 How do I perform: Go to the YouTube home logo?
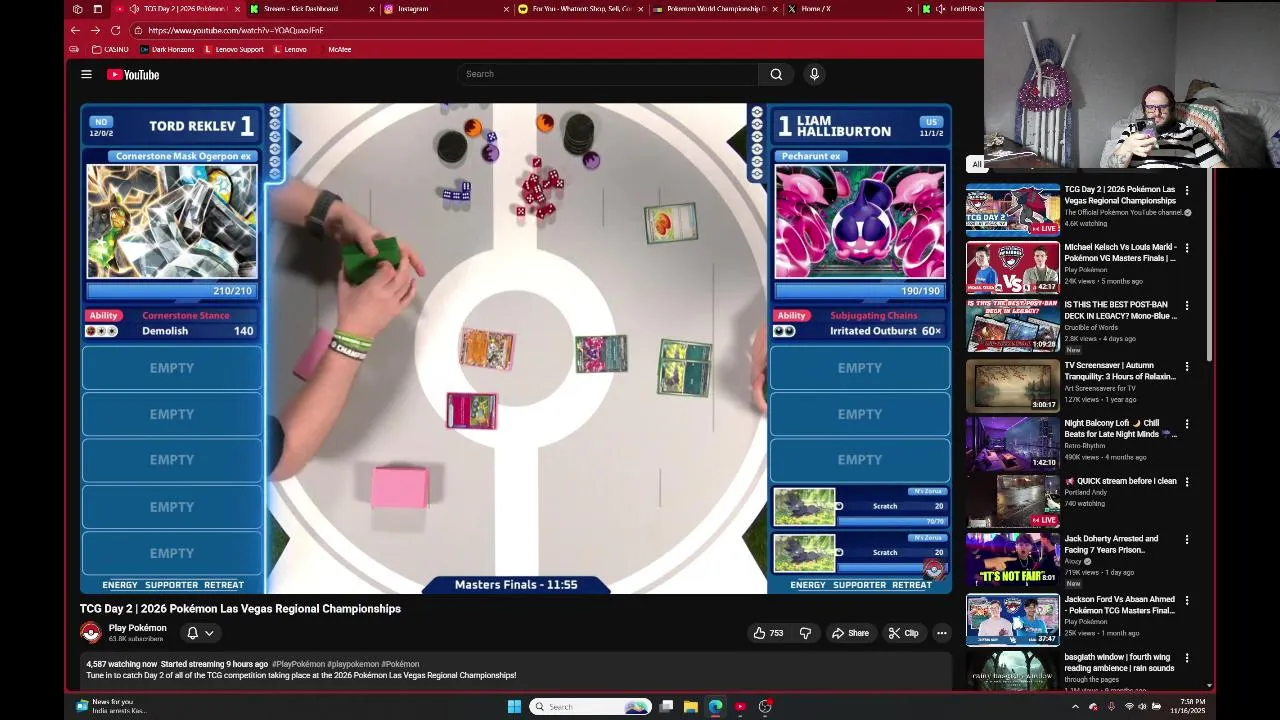(x=133, y=74)
